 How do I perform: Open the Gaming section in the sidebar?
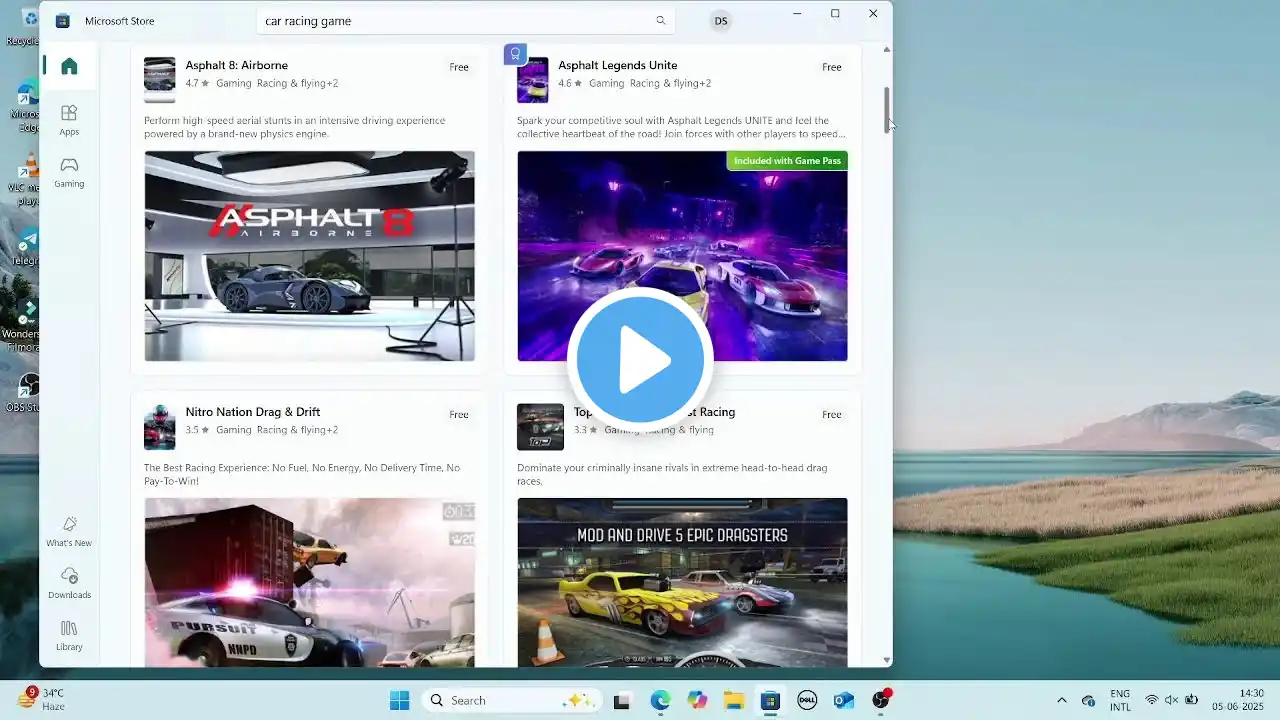69,172
